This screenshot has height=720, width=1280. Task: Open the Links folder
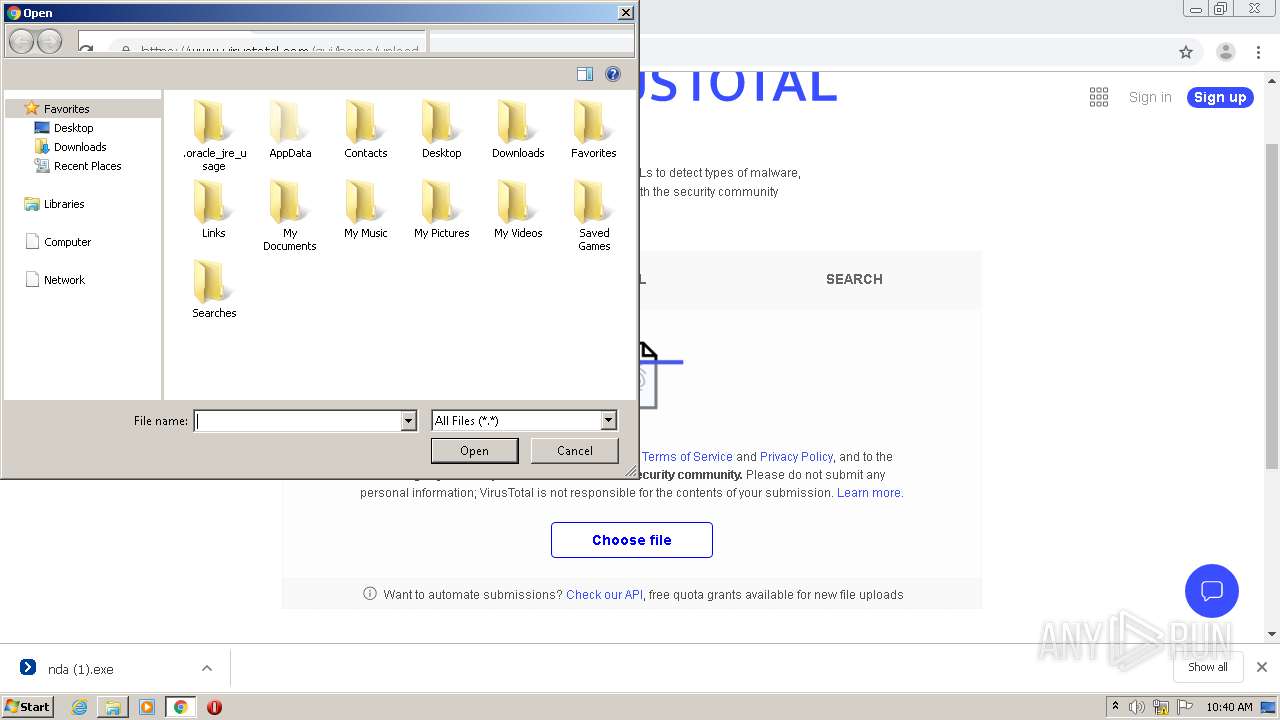tap(214, 210)
